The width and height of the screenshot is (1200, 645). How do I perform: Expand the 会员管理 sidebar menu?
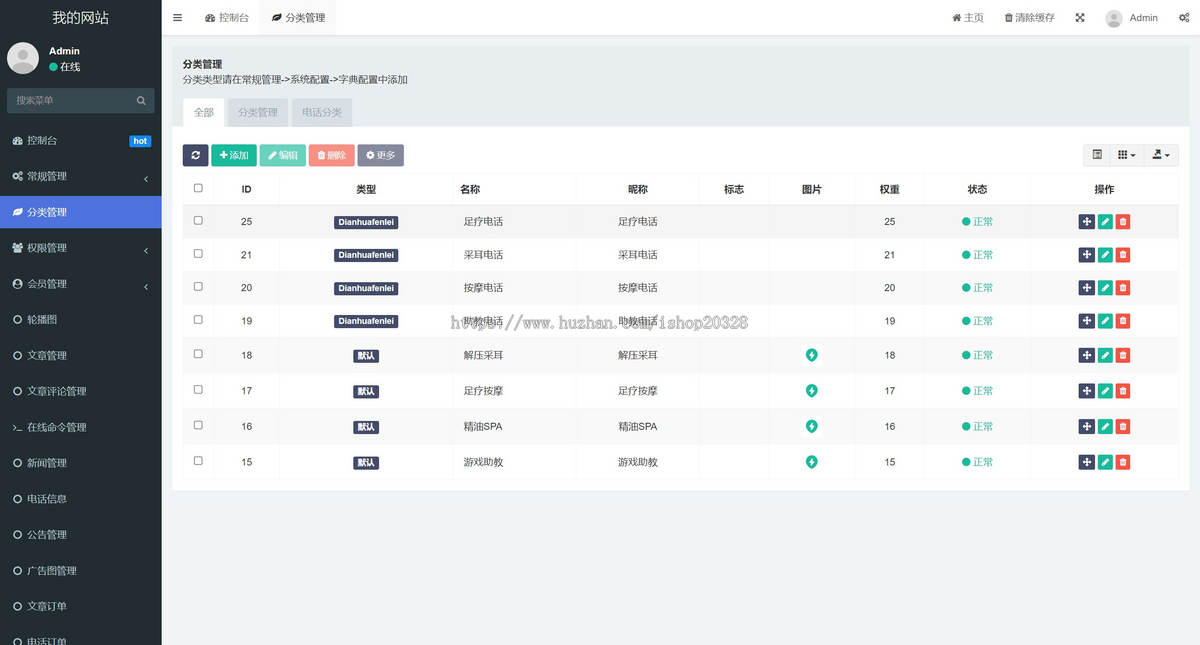(80, 284)
